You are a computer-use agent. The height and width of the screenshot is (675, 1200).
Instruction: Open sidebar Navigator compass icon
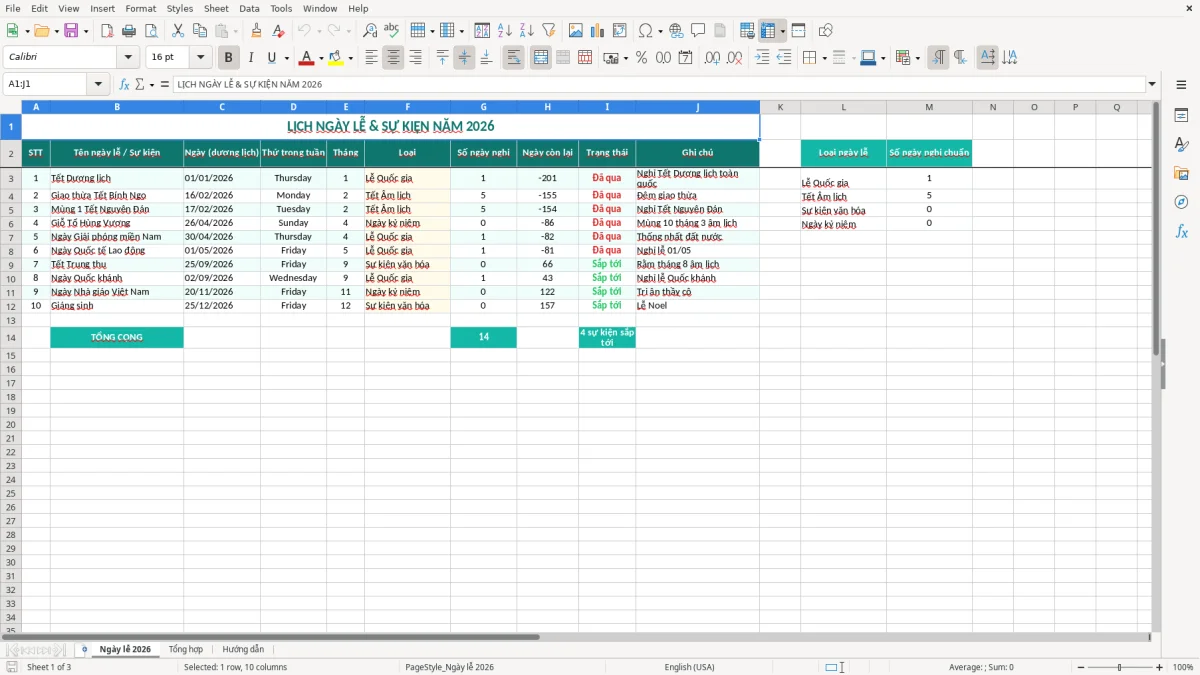(1181, 202)
